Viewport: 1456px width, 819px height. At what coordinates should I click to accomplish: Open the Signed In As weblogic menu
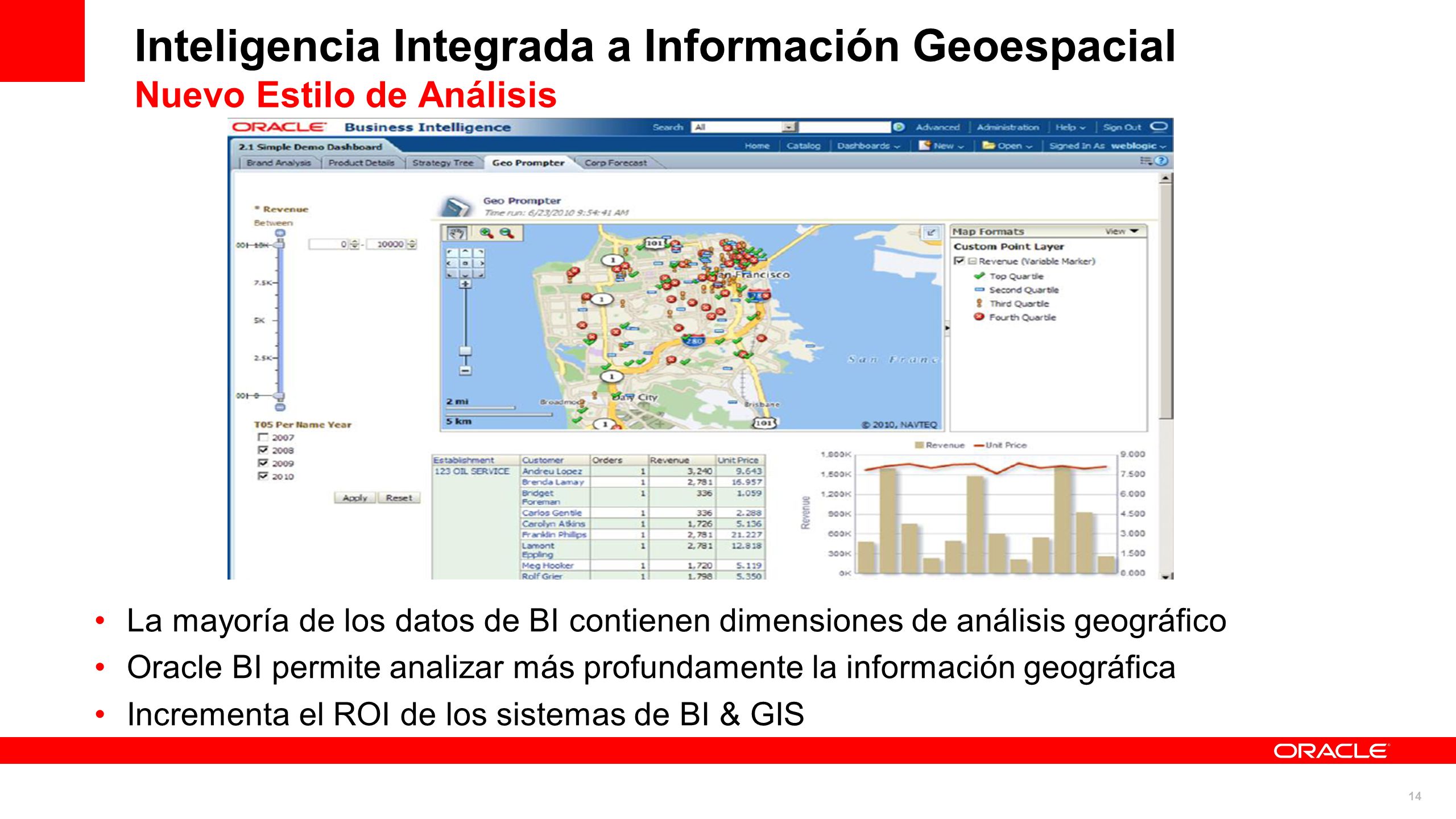(x=1107, y=146)
